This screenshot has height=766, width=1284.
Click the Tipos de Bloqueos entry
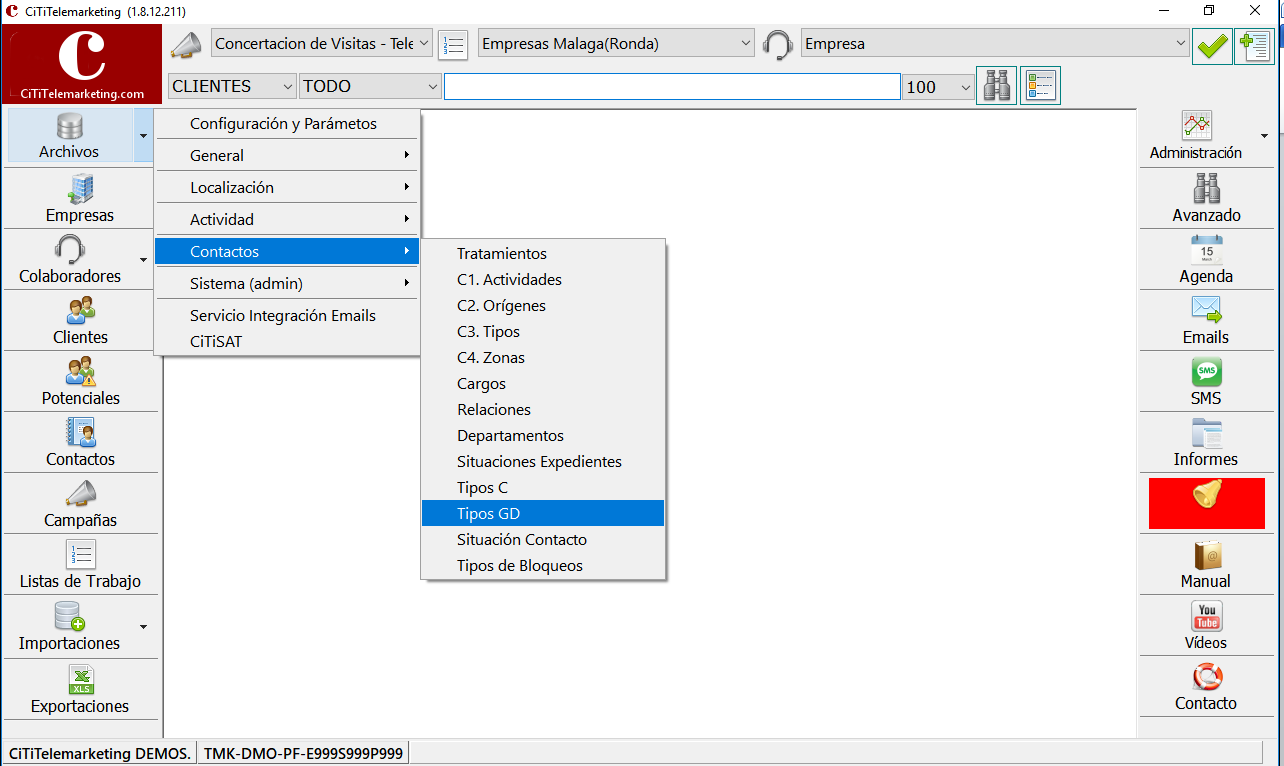click(x=543, y=565)
